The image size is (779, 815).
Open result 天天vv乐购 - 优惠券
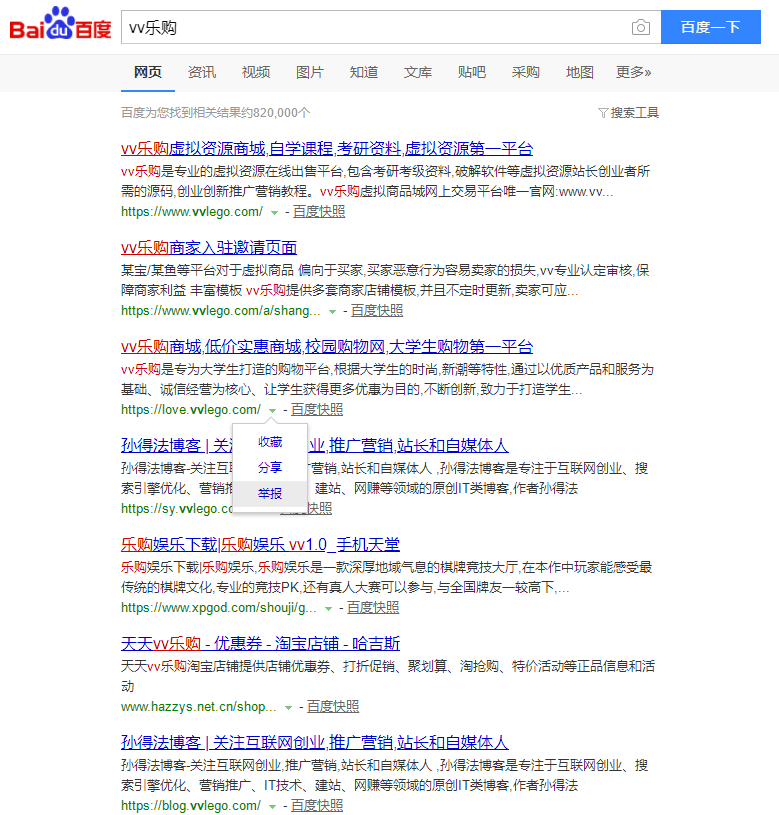[x=260, y=644]
